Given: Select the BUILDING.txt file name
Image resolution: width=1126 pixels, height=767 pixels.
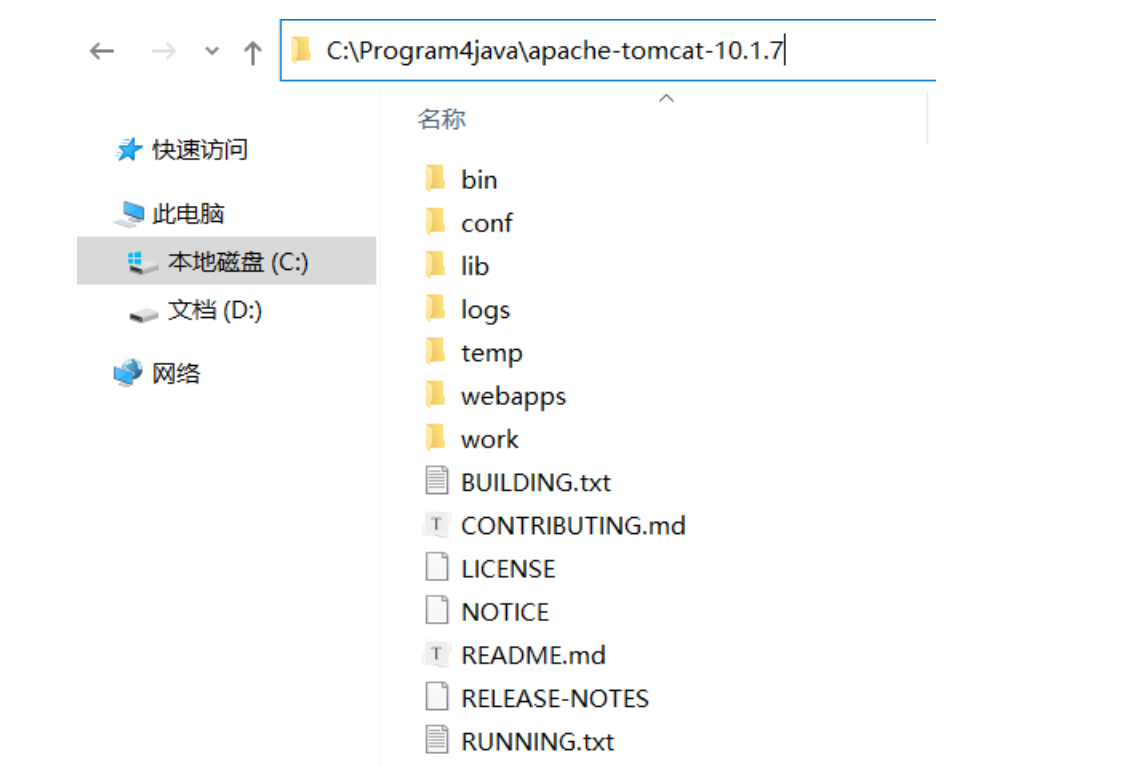Looking at the screenshot, I should (x=536, y=483).
